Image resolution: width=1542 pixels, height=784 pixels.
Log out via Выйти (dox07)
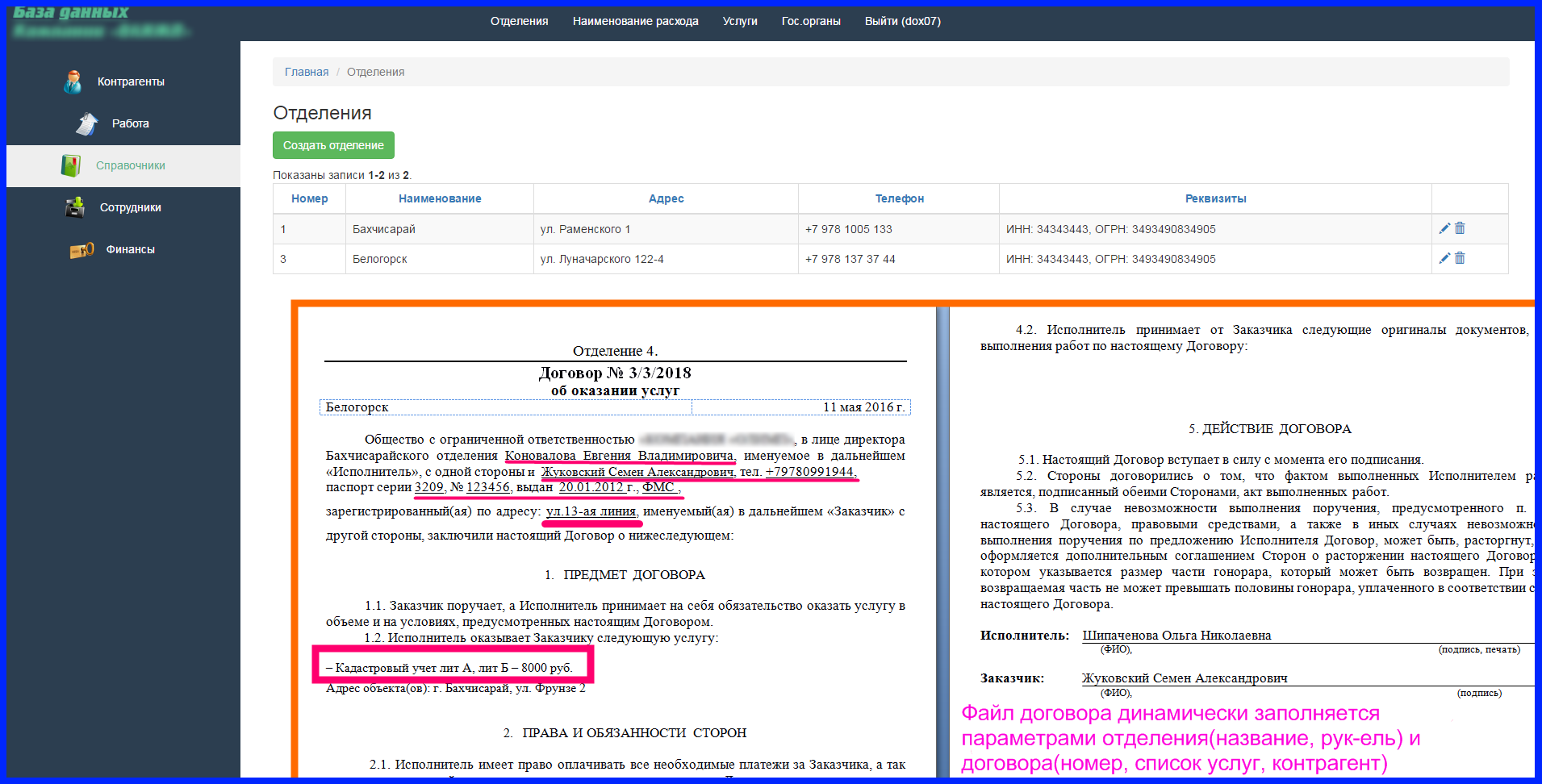[x=902, y=21]
